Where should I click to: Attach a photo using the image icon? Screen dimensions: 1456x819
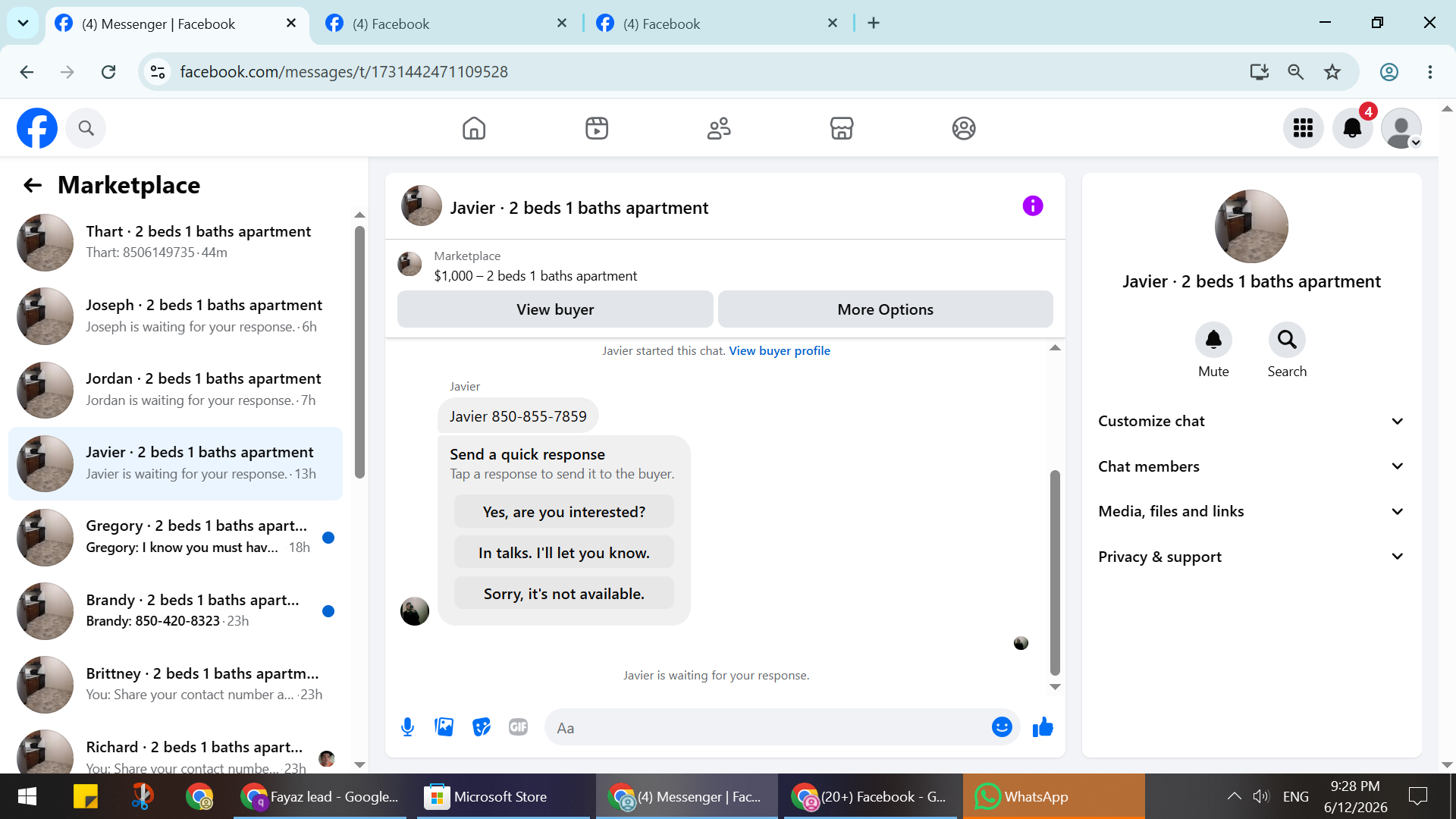click(x=444, y=727)
